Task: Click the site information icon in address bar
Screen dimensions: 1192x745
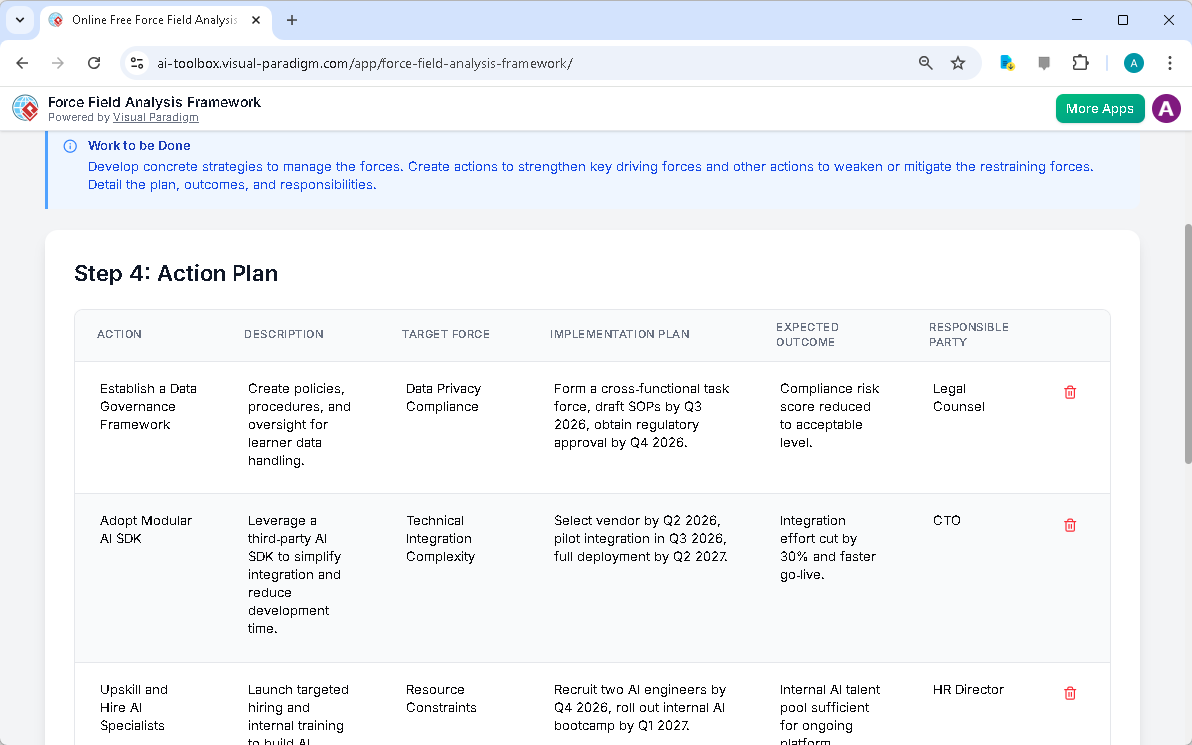Action: coord(136,62)
